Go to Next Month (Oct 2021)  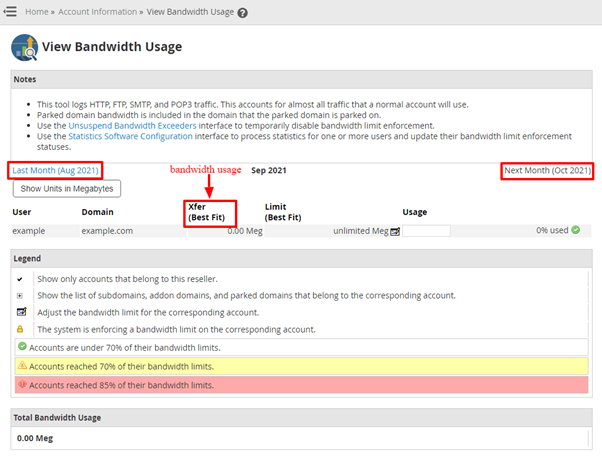click(547, 170)
